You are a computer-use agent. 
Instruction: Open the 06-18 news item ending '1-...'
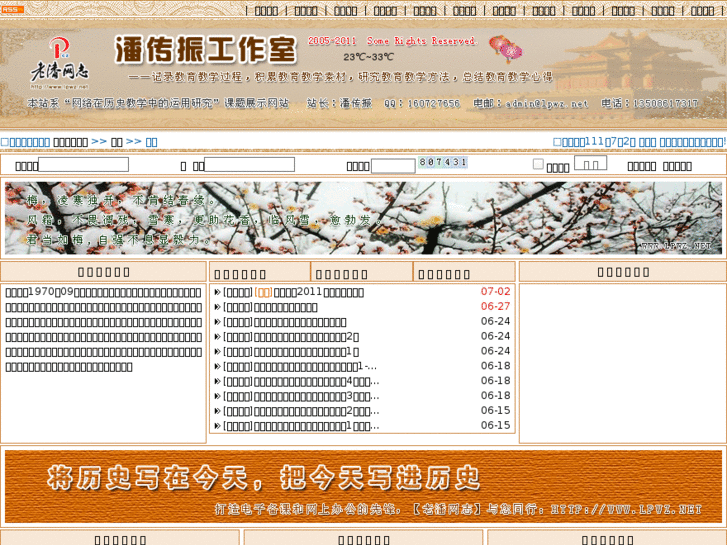[x=315, y=366]
